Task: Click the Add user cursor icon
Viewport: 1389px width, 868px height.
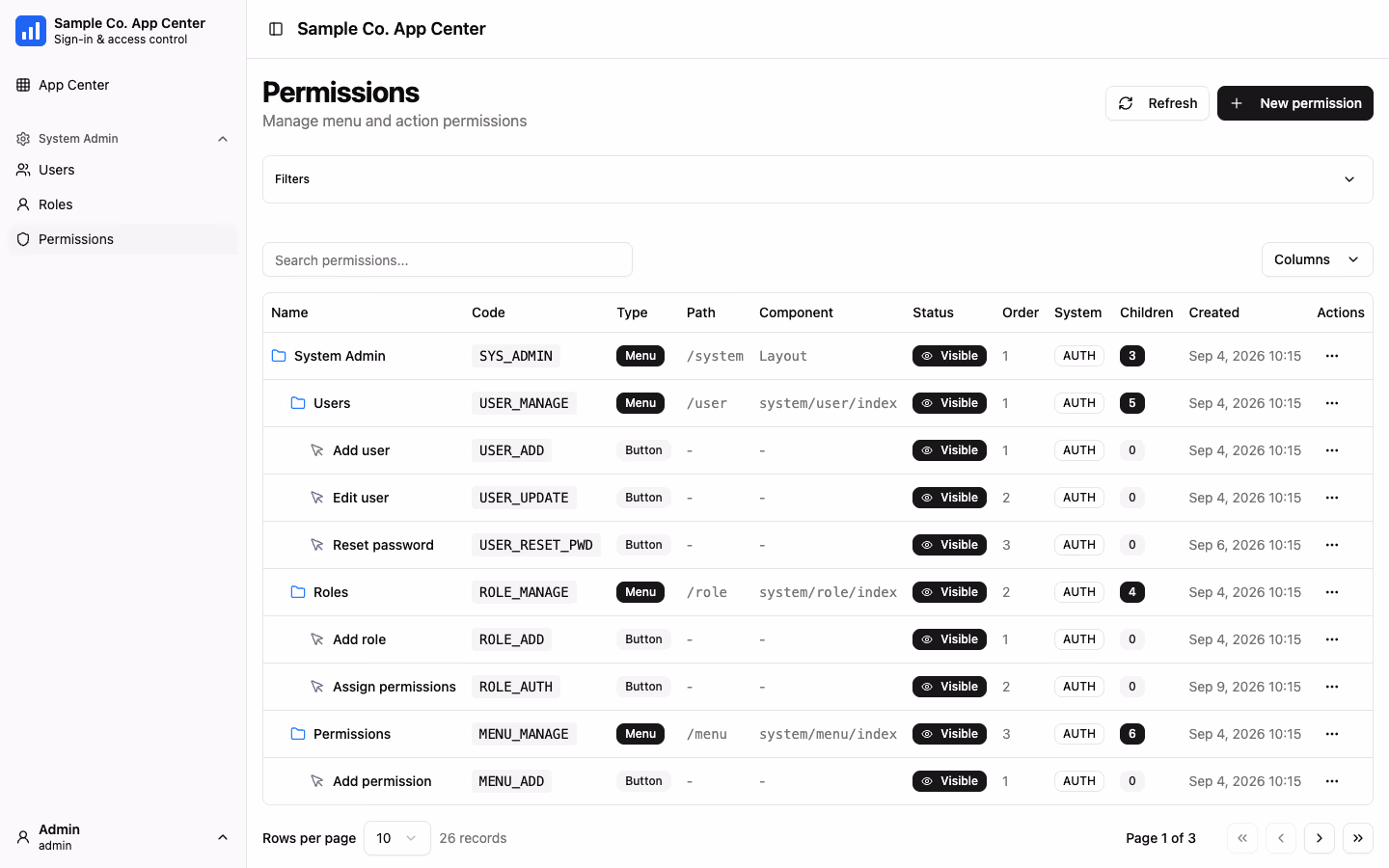Action: 317,450
